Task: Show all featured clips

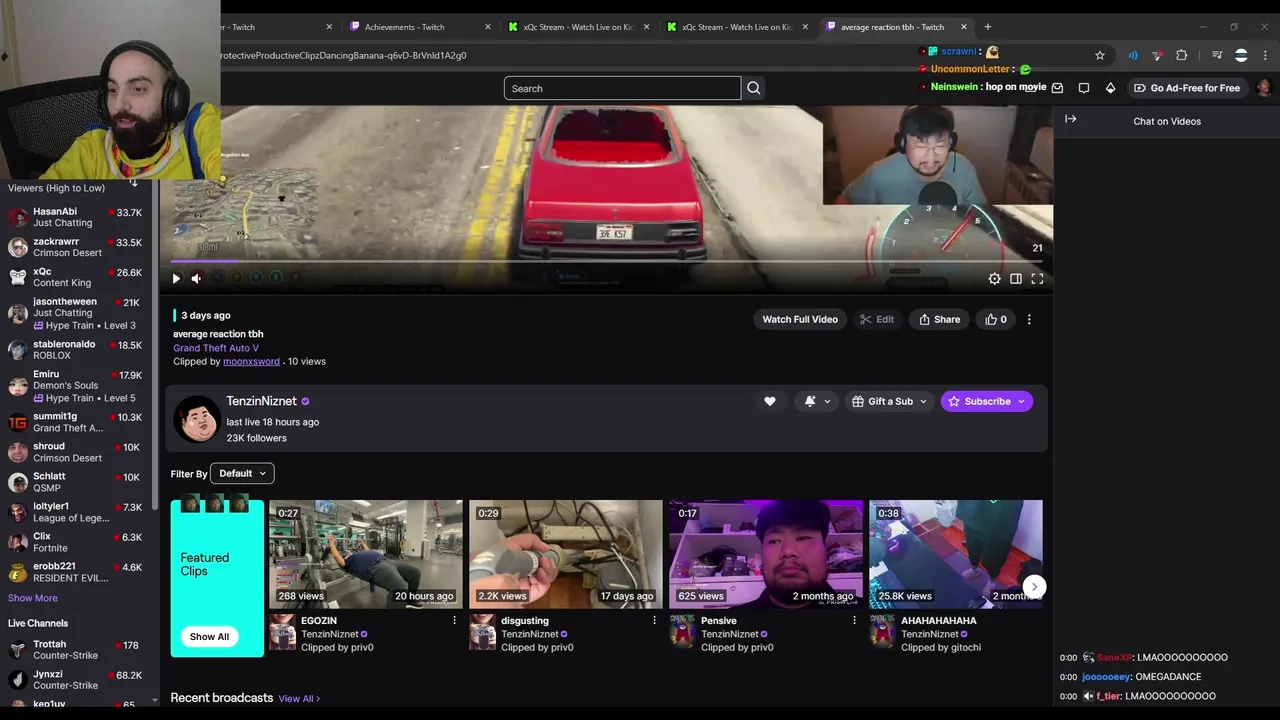Action: [x=209, y=636]
